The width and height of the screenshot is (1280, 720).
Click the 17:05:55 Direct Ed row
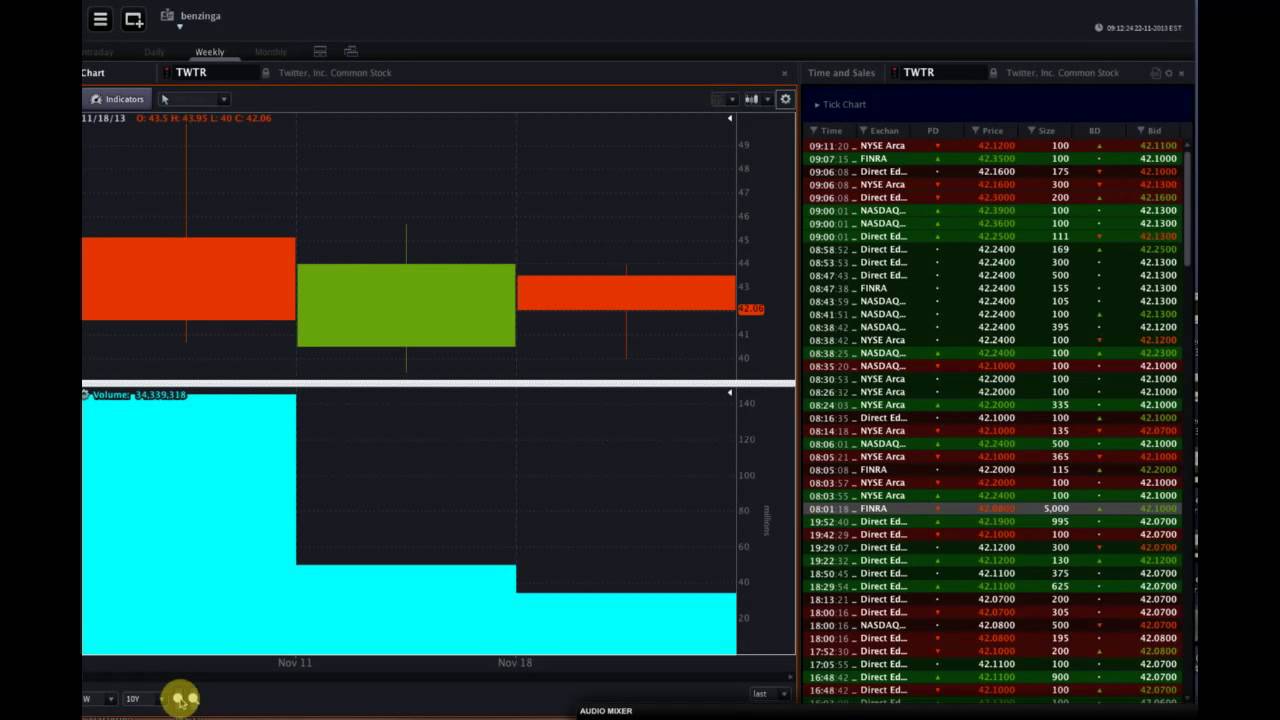[x=994, y=665]
